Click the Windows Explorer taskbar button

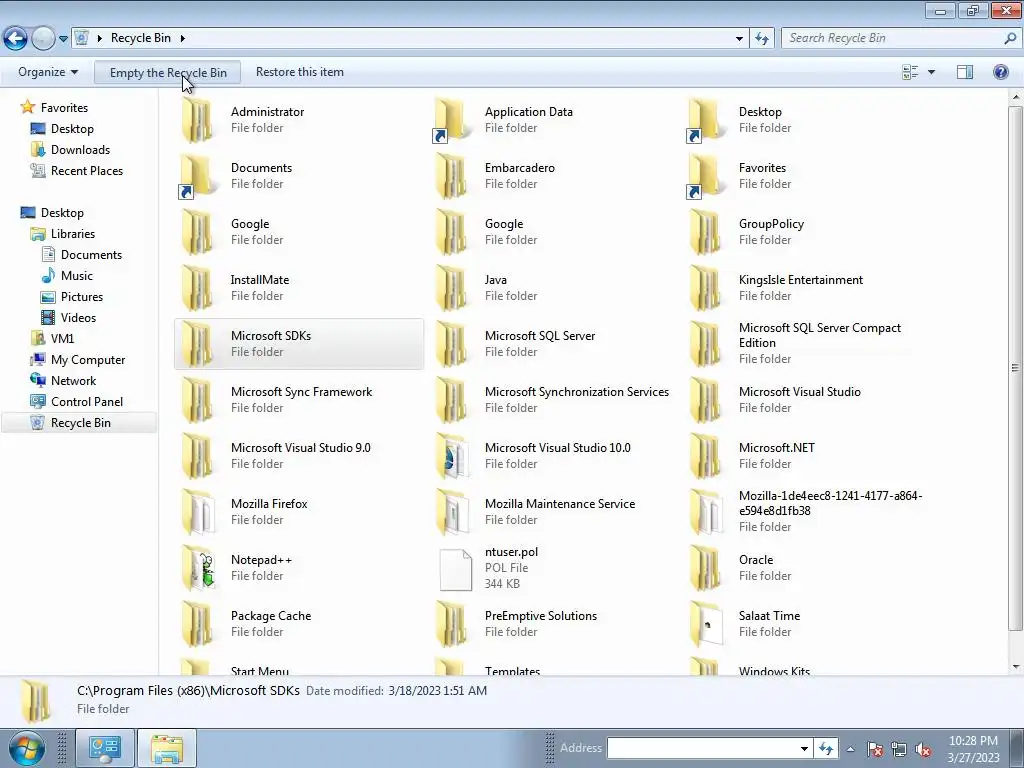(x=167, y=748)
